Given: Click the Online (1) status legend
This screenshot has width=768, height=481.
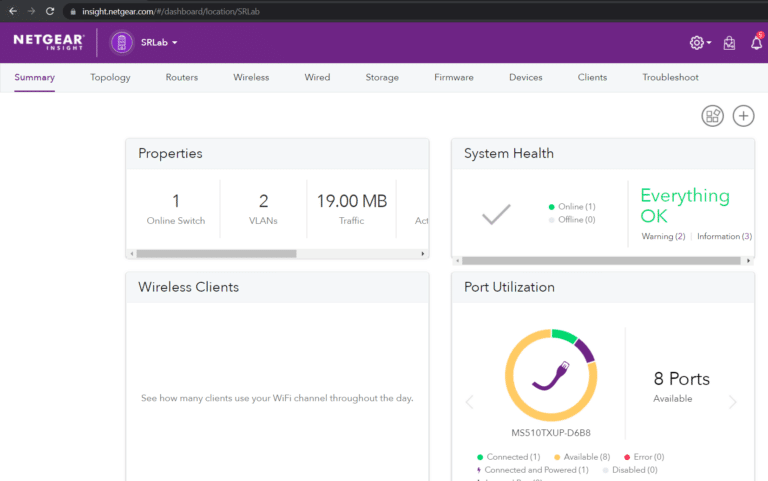Looking at the screenshot, I should click(x=572, y=207).
